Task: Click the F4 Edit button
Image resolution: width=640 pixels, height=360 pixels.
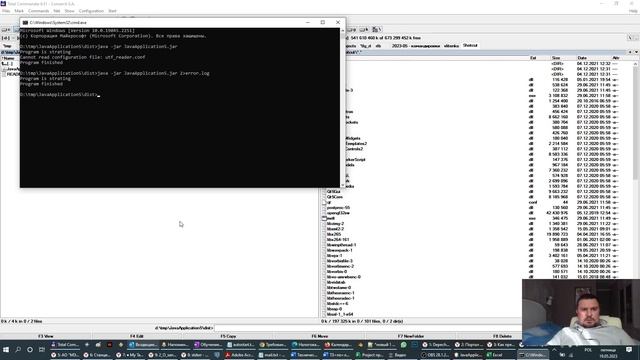Action: pos(137,336)
